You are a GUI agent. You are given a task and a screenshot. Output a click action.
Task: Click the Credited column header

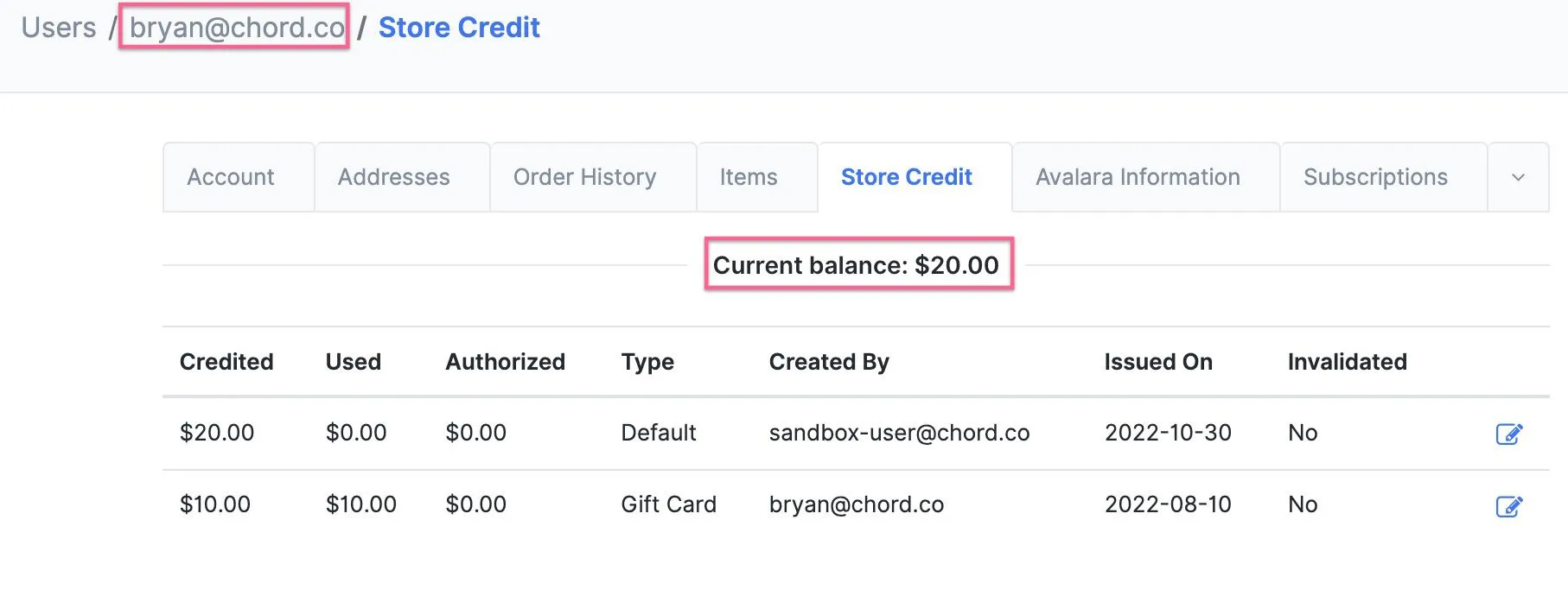(x=226, y=362)
